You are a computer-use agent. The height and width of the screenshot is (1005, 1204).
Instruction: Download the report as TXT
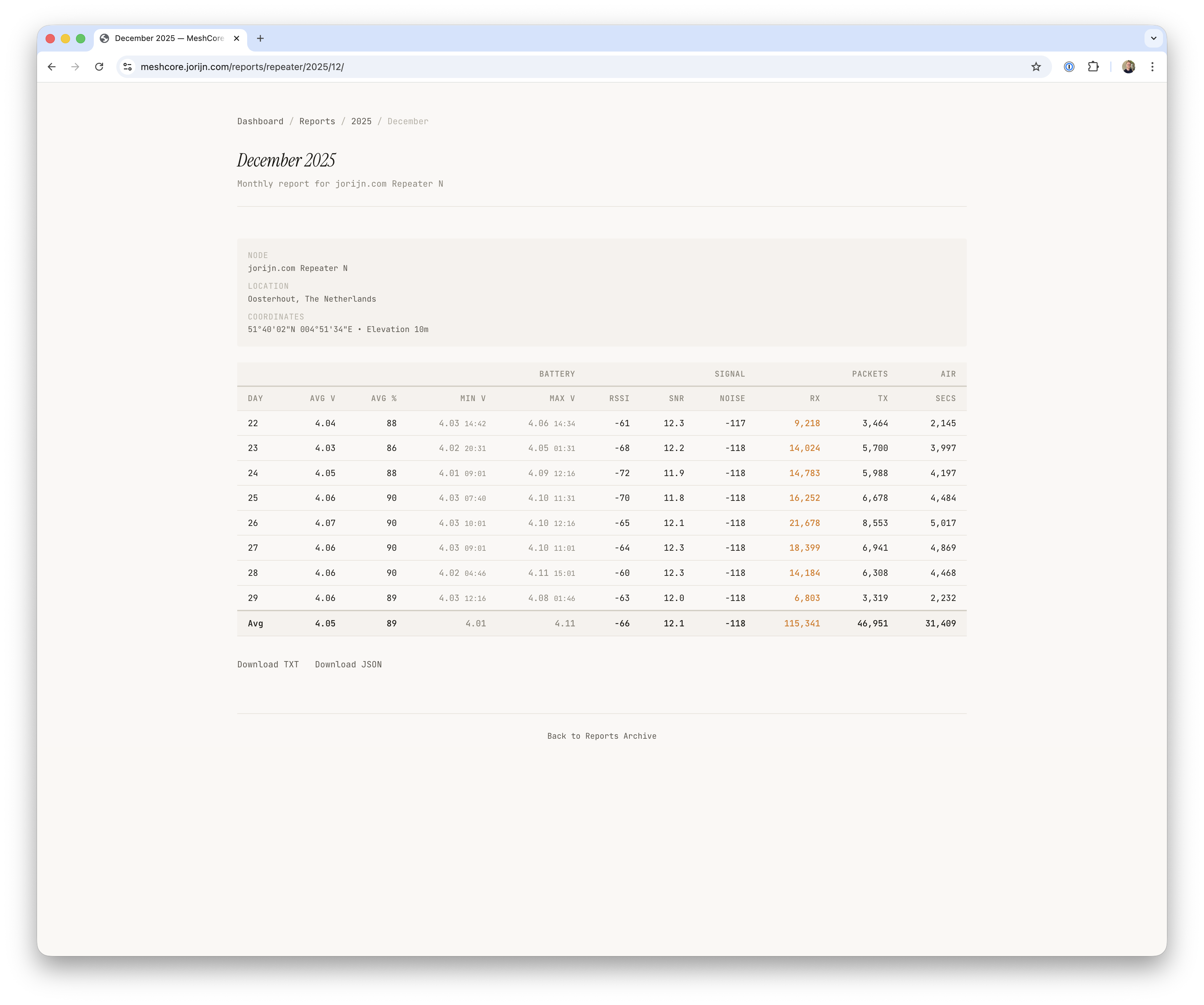(x=268, y=664)
